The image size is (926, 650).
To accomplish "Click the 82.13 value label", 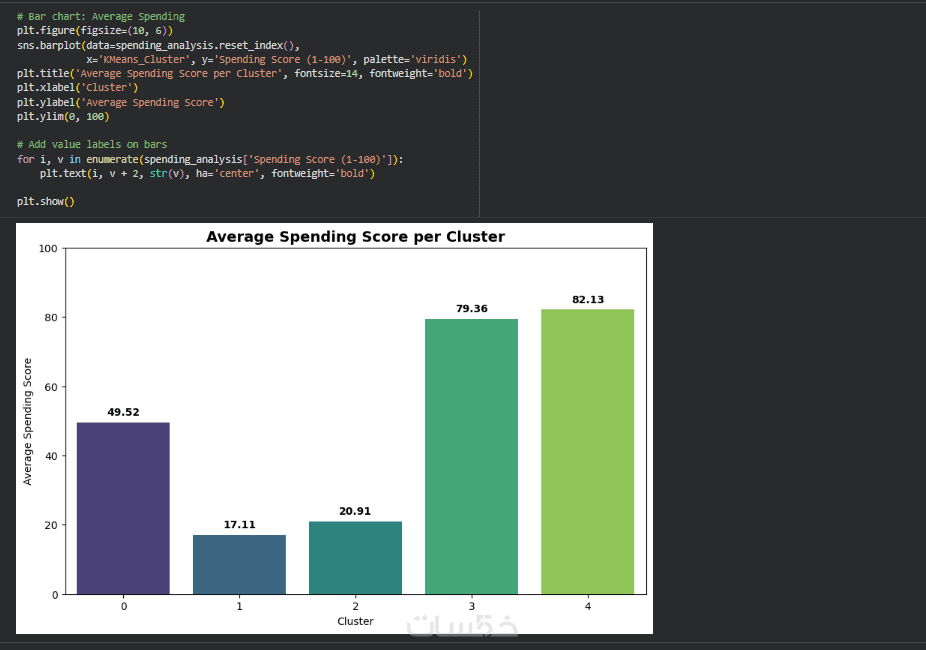I will tap(588, 300).
